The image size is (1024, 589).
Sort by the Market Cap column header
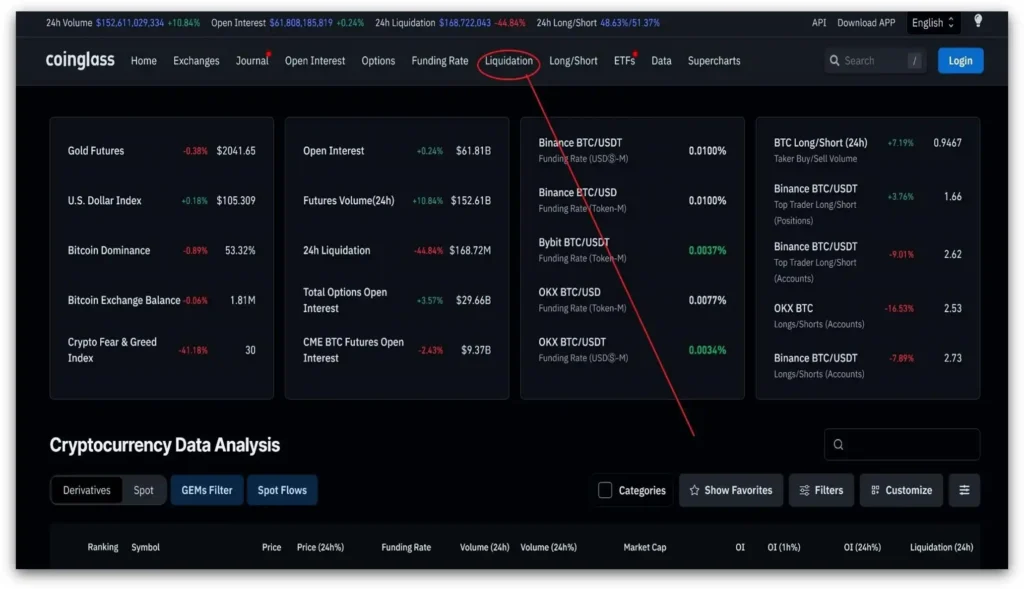click(x=645, y=547)
